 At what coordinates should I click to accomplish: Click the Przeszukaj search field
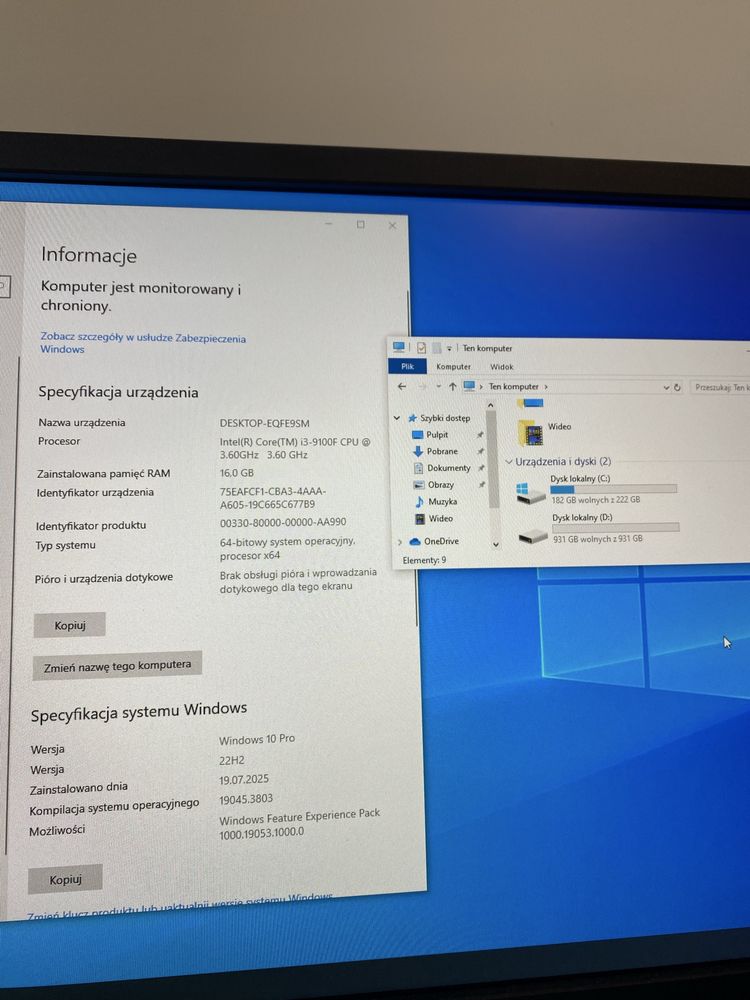click(720, 387)
